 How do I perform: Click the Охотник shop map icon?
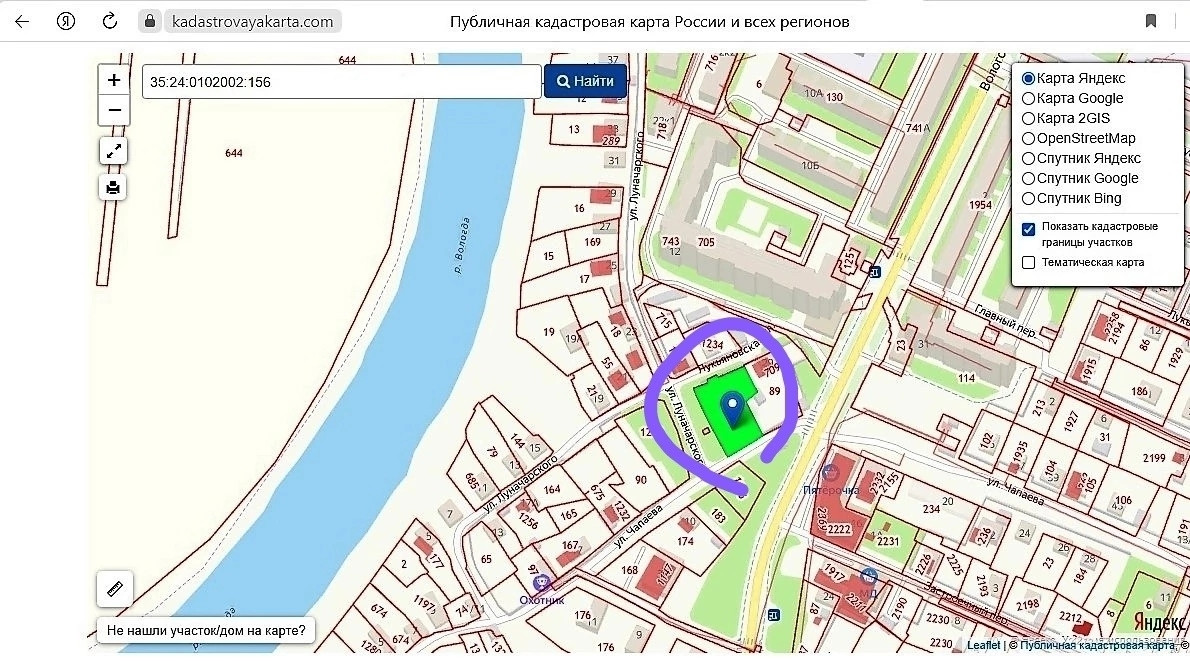click(x=541, y=583)
